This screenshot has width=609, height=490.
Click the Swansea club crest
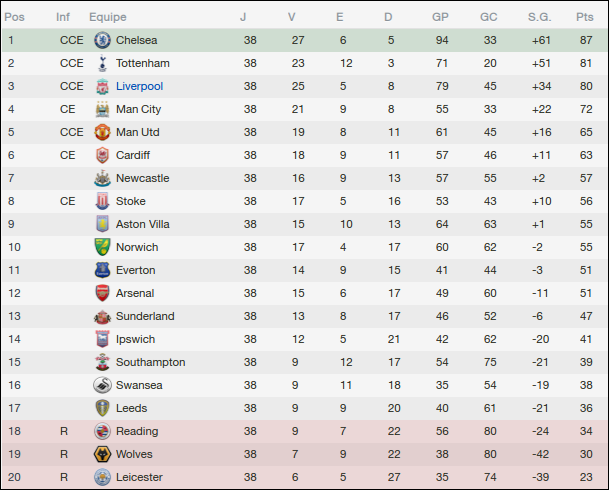click(x=101, y=385)
